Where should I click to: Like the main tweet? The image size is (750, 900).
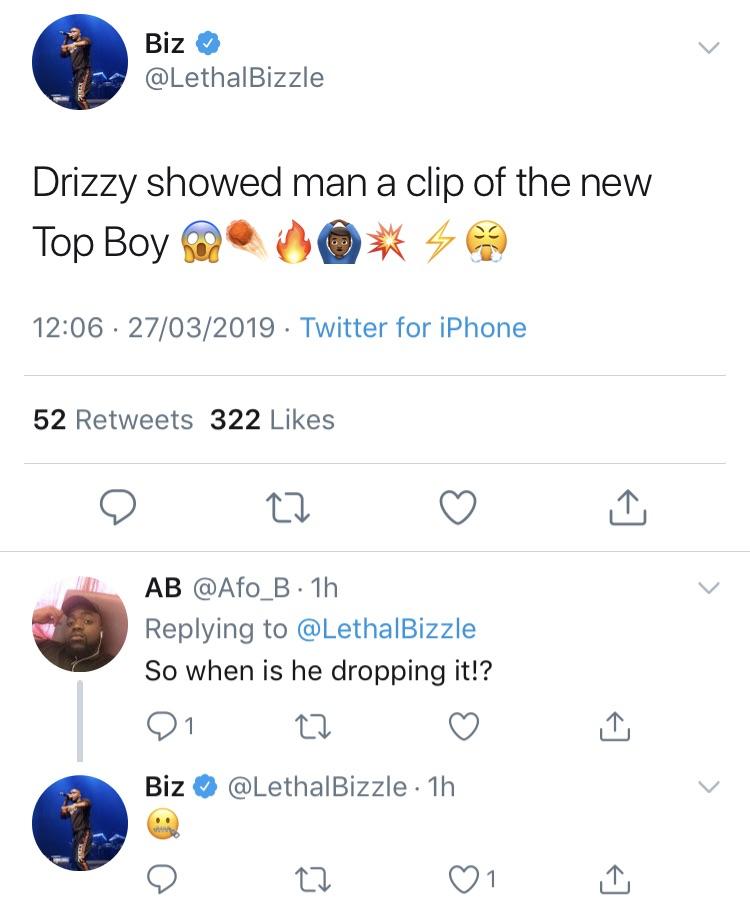tap(457, 508)
